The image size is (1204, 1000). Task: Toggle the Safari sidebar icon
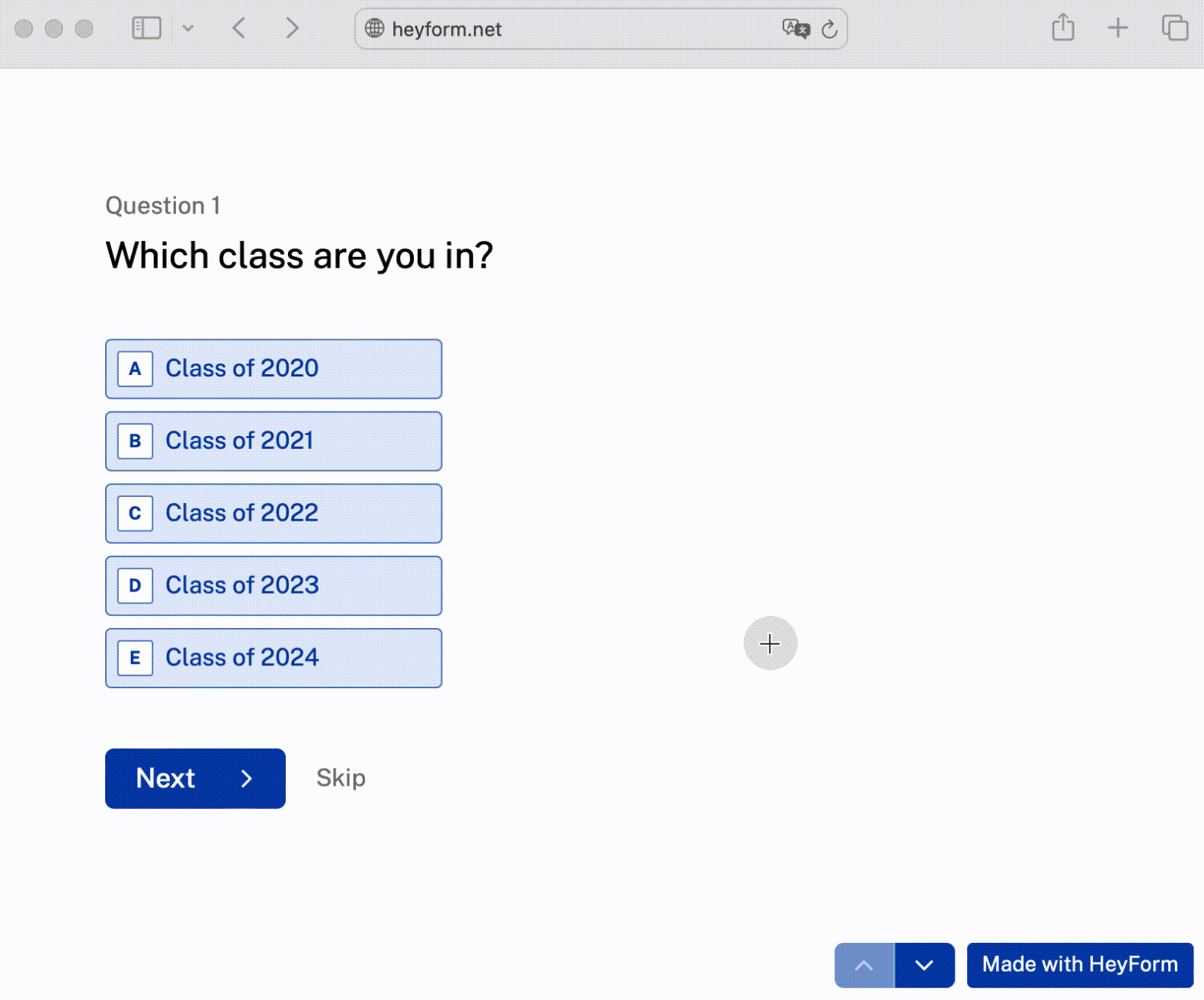(x=146, y=29)
